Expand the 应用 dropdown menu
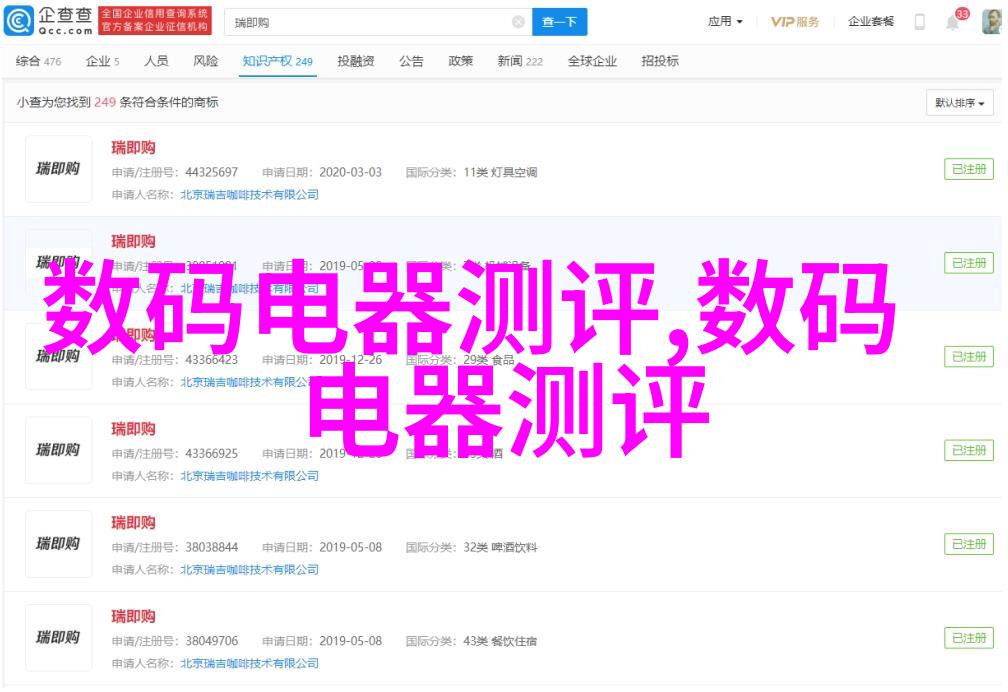 (725, 22)
